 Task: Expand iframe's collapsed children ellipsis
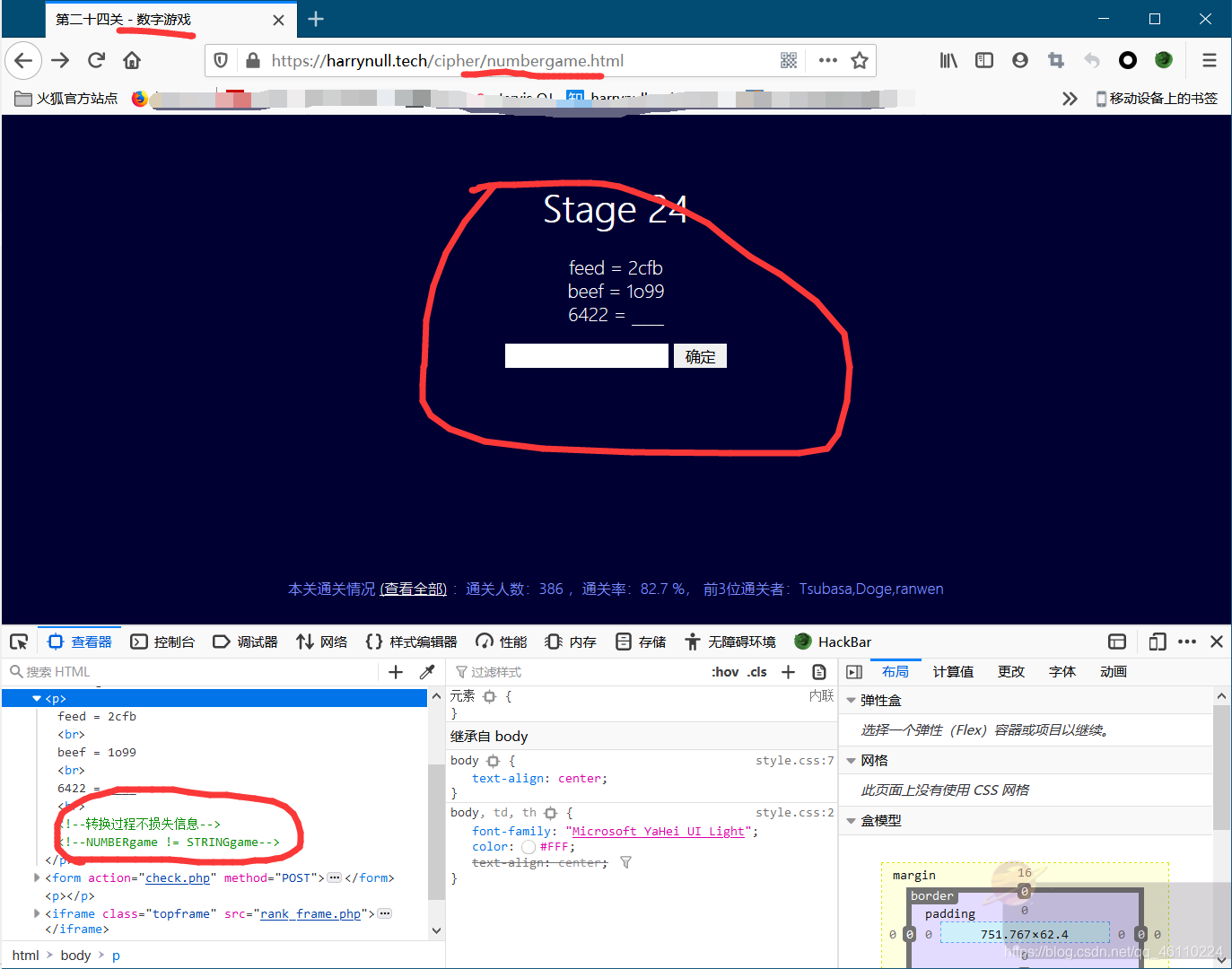point(385,913)
